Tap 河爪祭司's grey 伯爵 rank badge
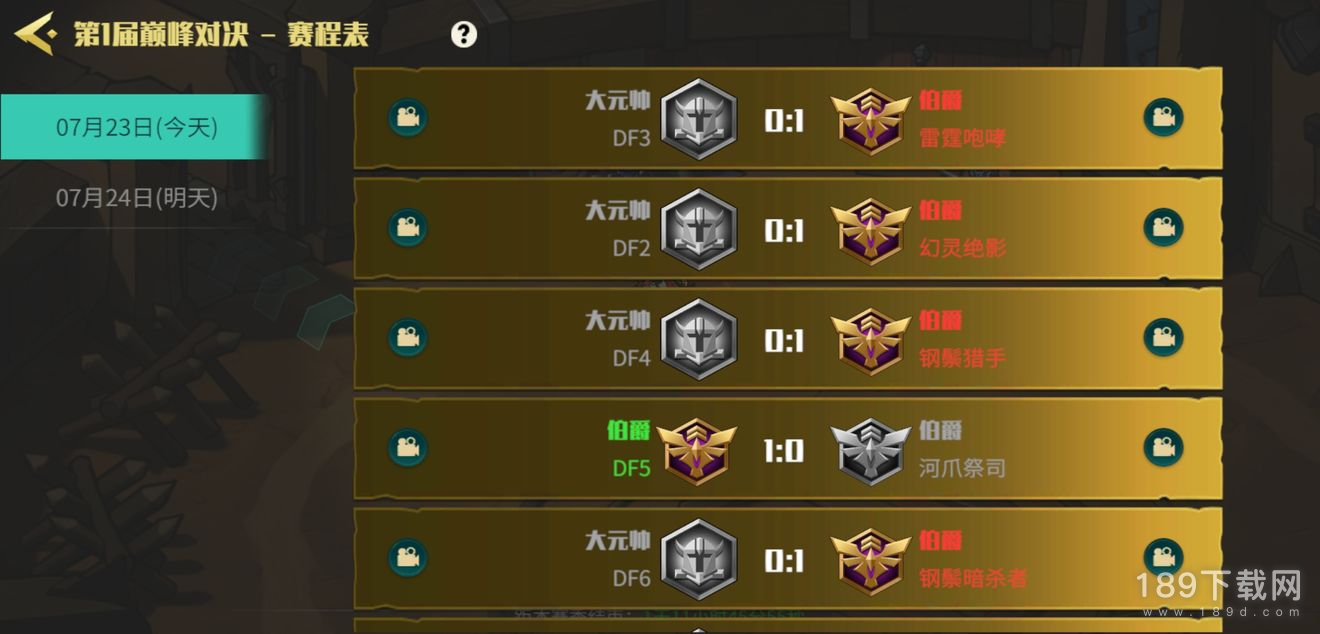The width and height of the screenshot is (1320, 634). [871, 450]
